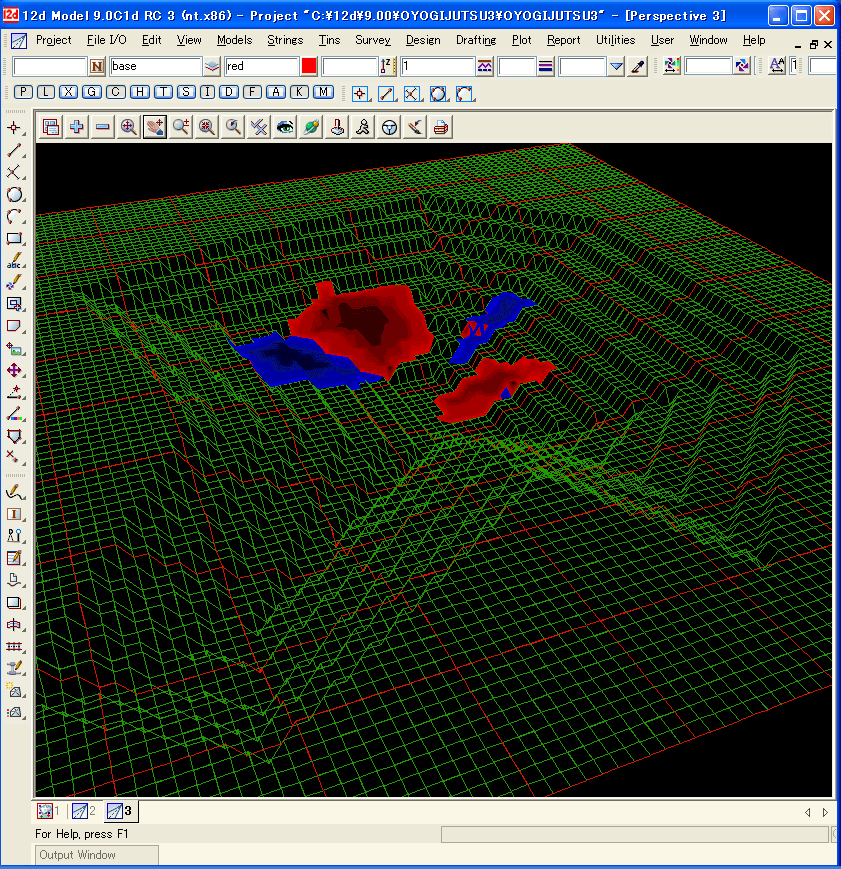Open the linestyle chooser button
This screenshot has width=841, height=869.
coord(485,67)
